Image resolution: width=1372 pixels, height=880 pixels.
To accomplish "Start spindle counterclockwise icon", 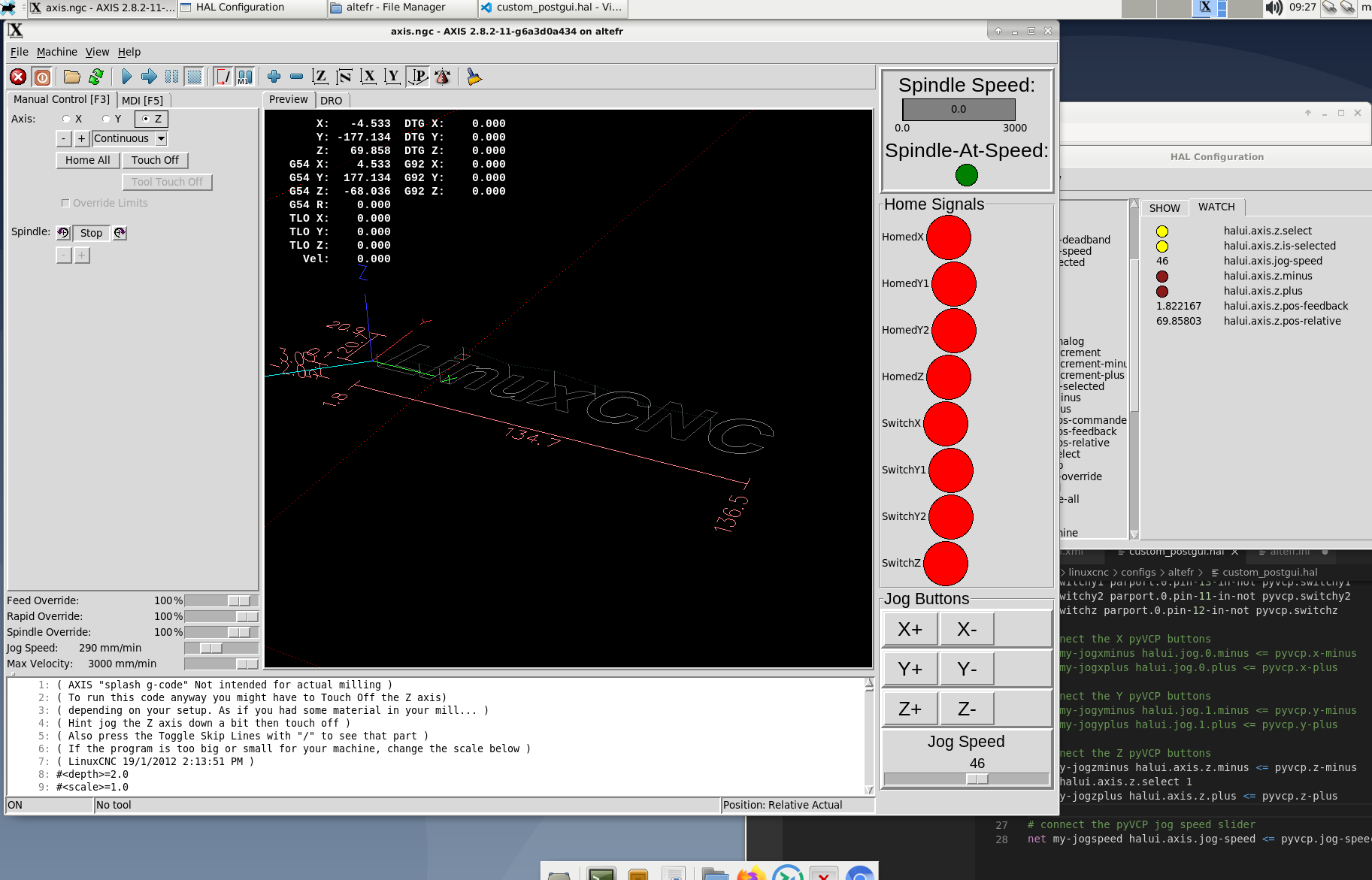I will [x=63, y=233].
